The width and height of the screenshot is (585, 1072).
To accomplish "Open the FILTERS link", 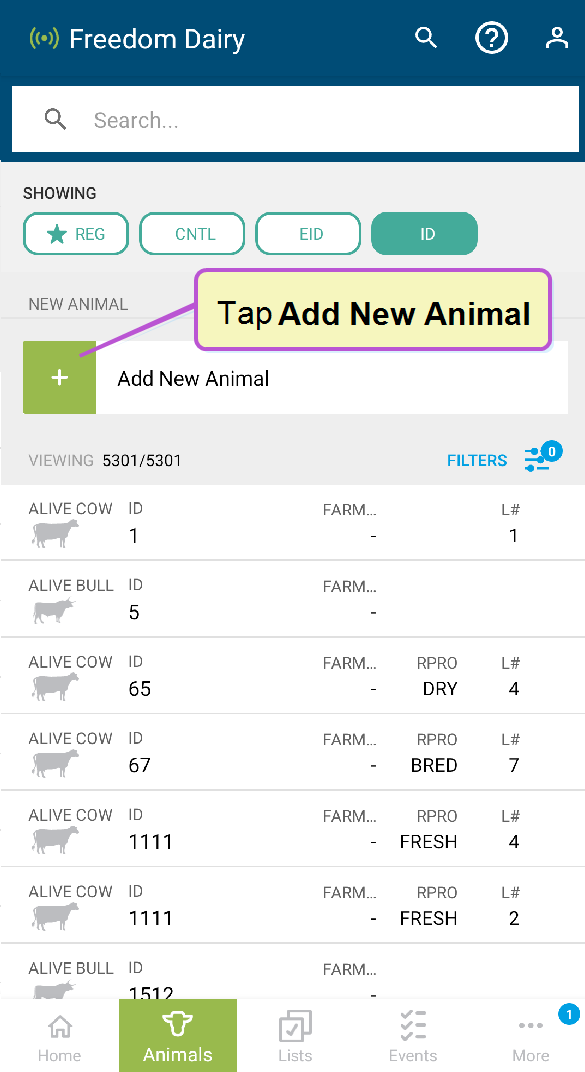I will click(x=477, y=460).
